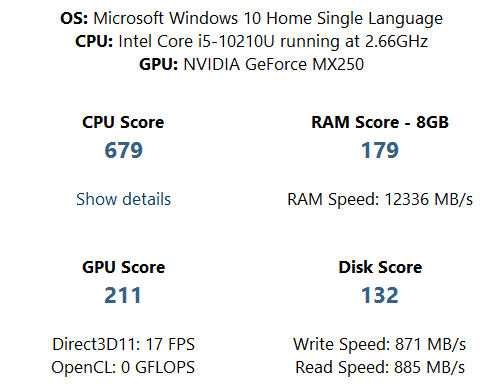Click the OpenCL 0 GFLOPS line
Screen dimensions: 490x384
coord(123,367)
